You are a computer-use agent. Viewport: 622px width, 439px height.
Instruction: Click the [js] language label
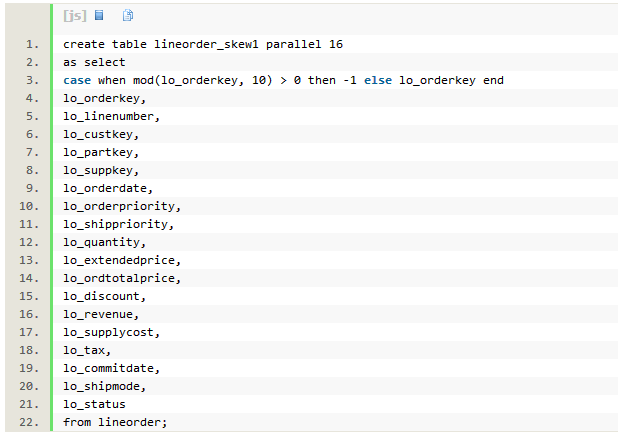tap(74, 16)
